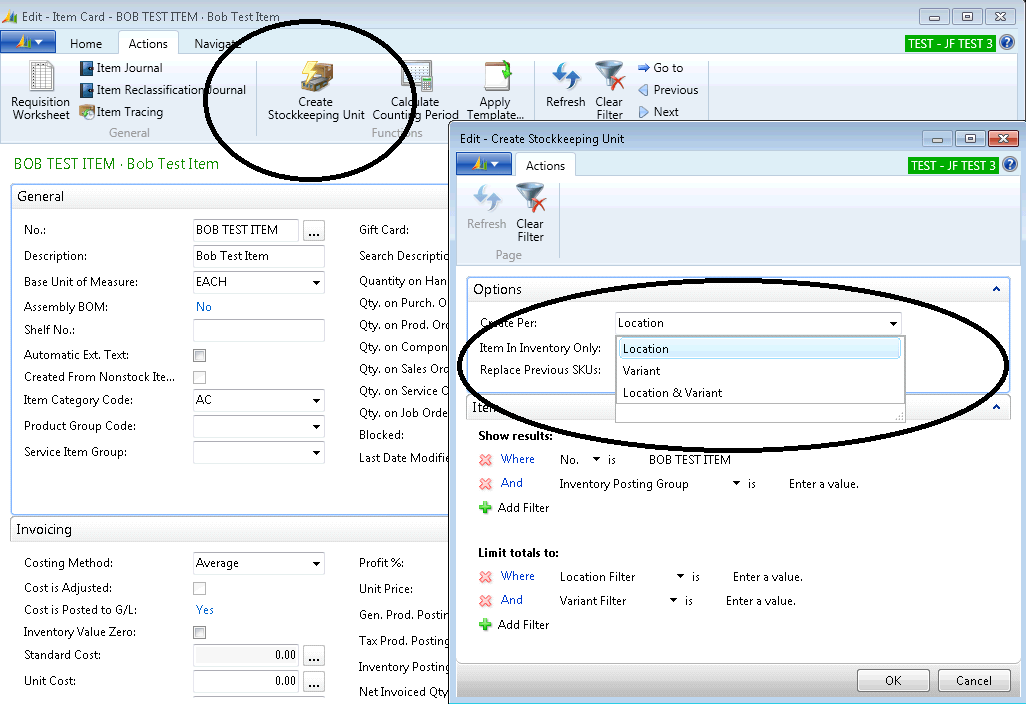This screenshot has width=1026, height=704.
Task: Click Enter a value for Variant Filter
Action: tap(760, 601)
